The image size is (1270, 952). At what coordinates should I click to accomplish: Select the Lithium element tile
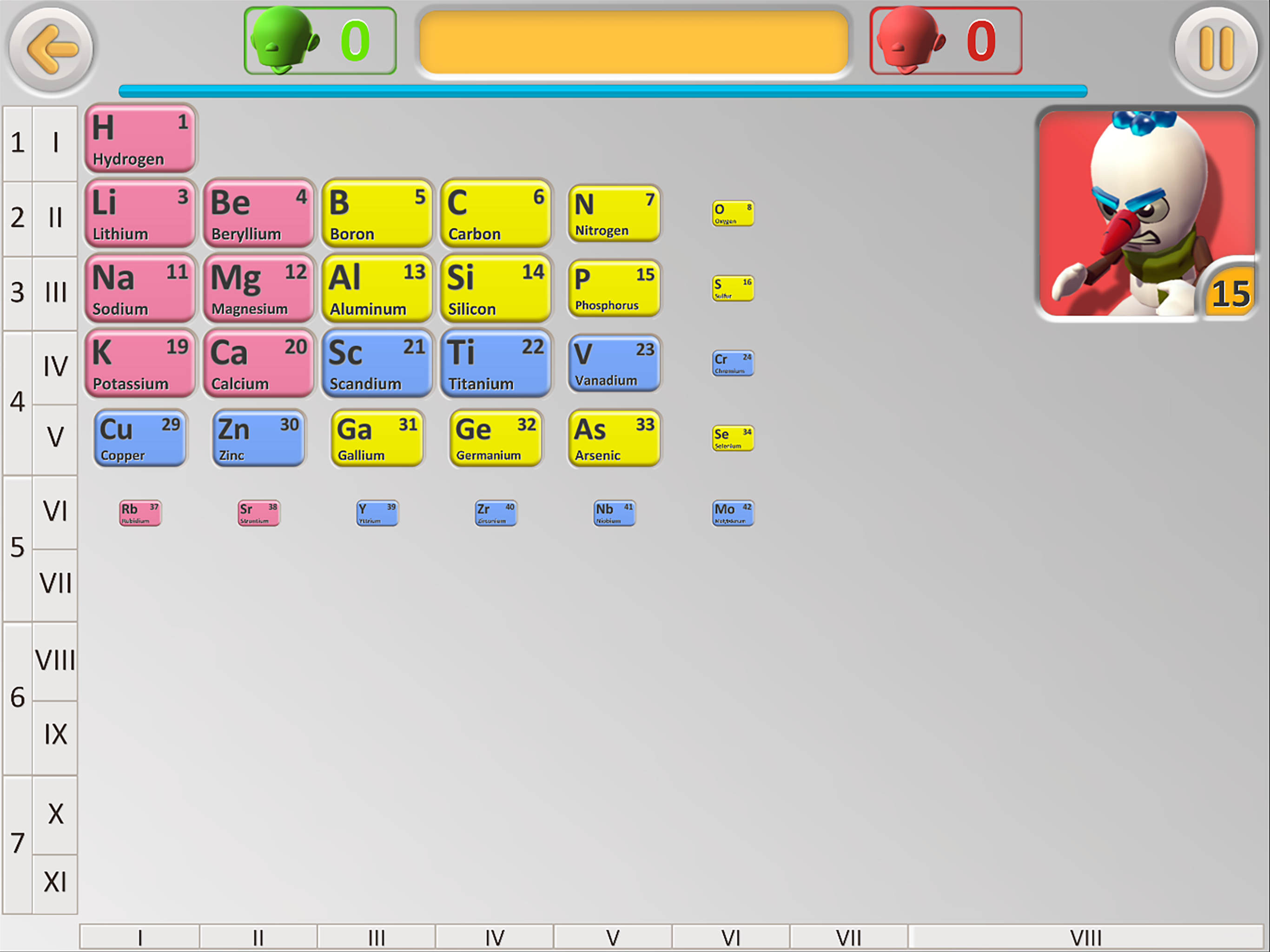141,214
